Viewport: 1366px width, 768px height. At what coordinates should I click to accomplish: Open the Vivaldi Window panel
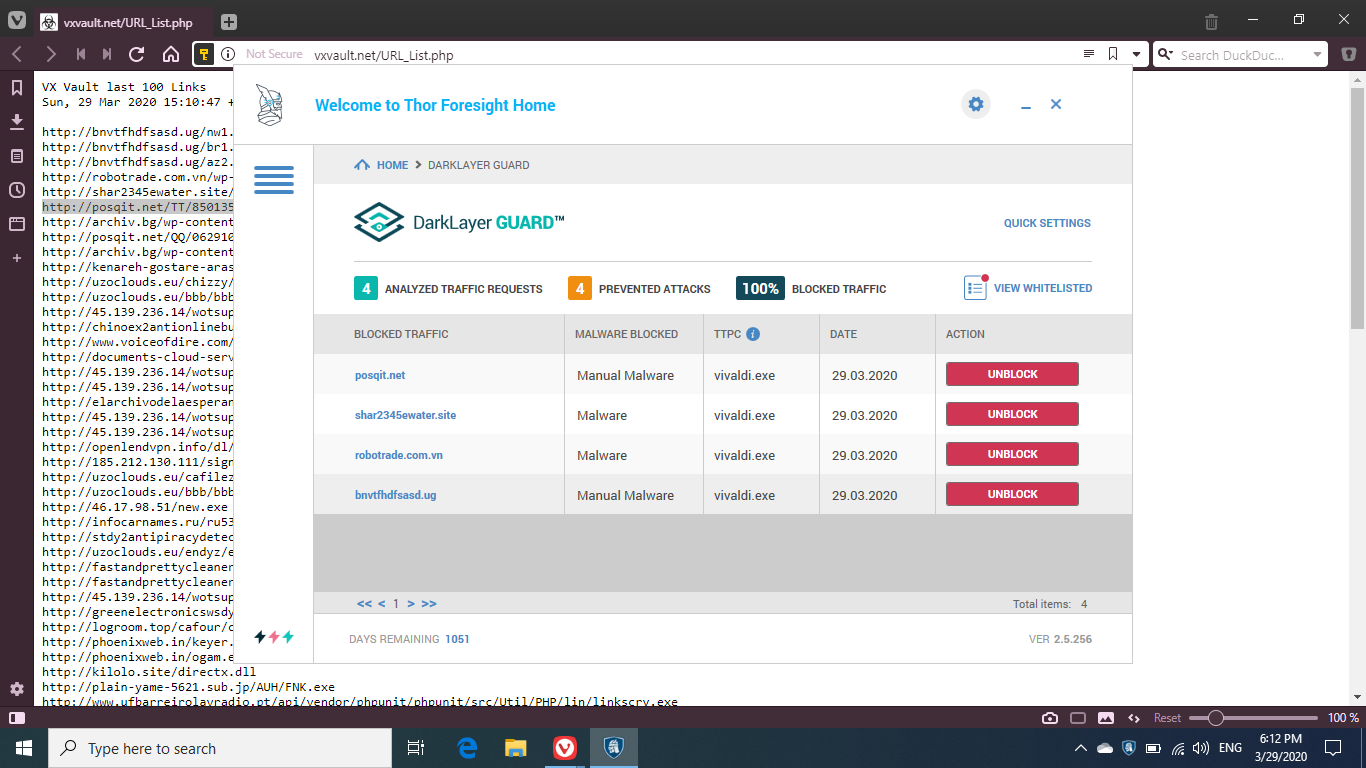click(17, 224)
